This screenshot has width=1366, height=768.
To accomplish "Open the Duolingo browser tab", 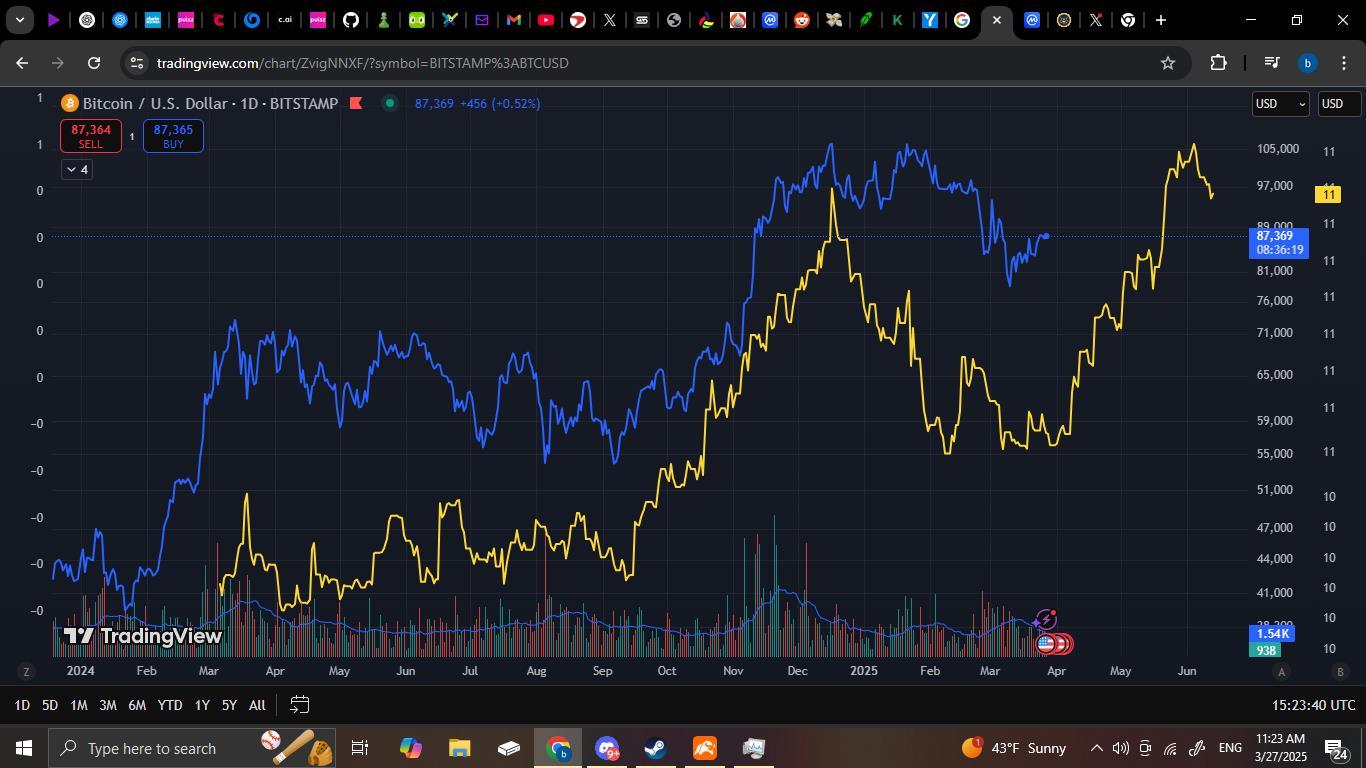I will 416,20.
